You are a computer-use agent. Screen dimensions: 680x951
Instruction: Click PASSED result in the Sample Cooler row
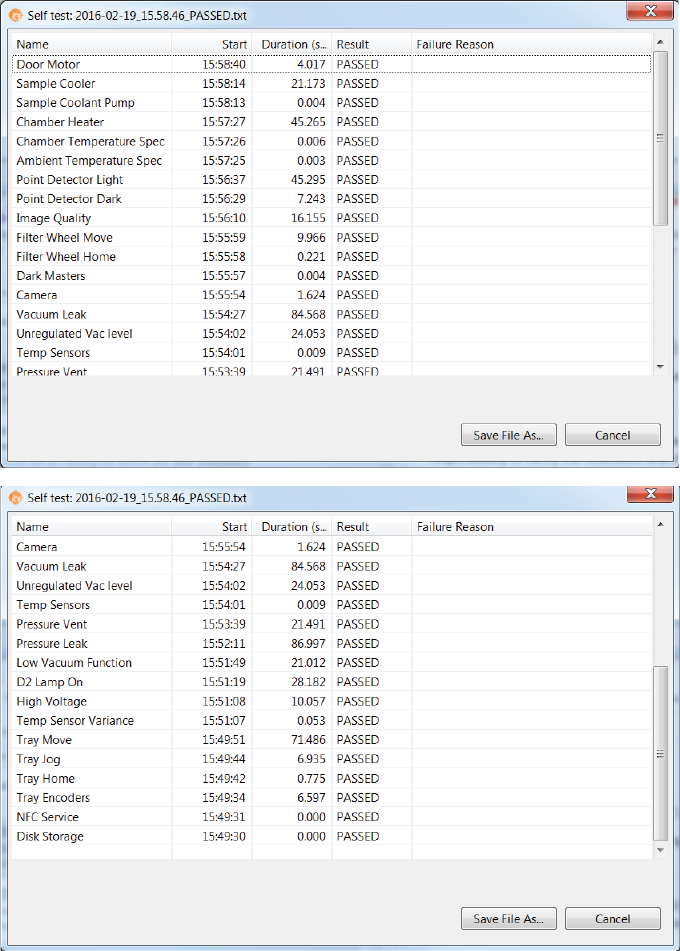[358, 84]
